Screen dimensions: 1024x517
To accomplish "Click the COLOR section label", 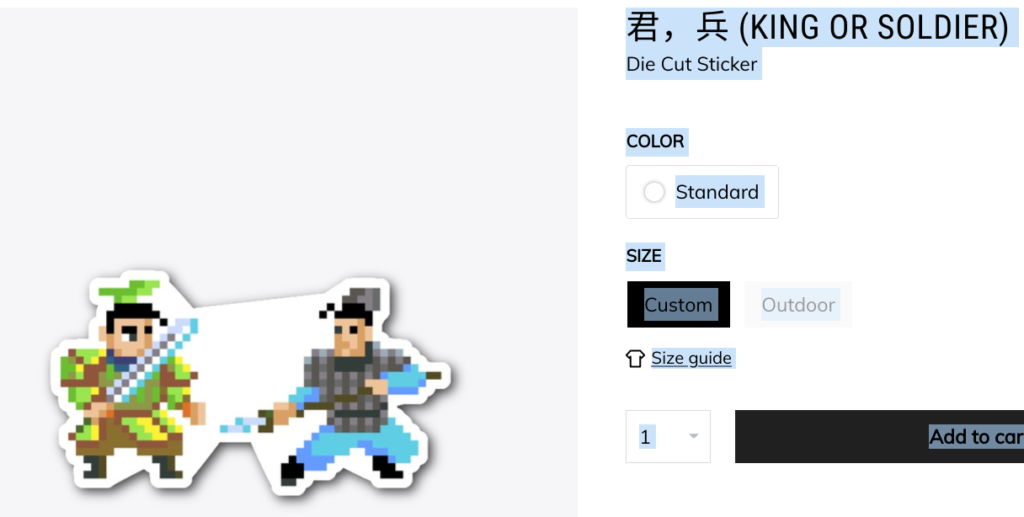I will click(655, 141).
